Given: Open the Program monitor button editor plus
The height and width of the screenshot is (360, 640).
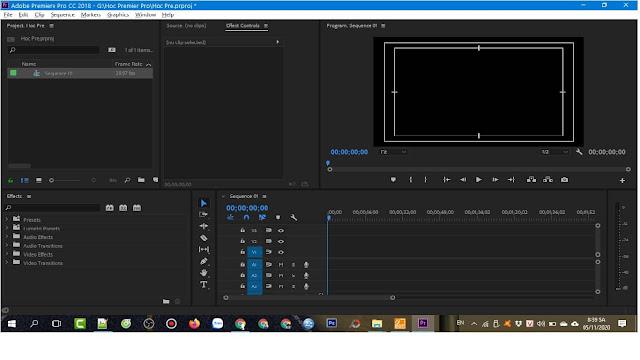Looking at the screenshot, I should click(622, 180).
